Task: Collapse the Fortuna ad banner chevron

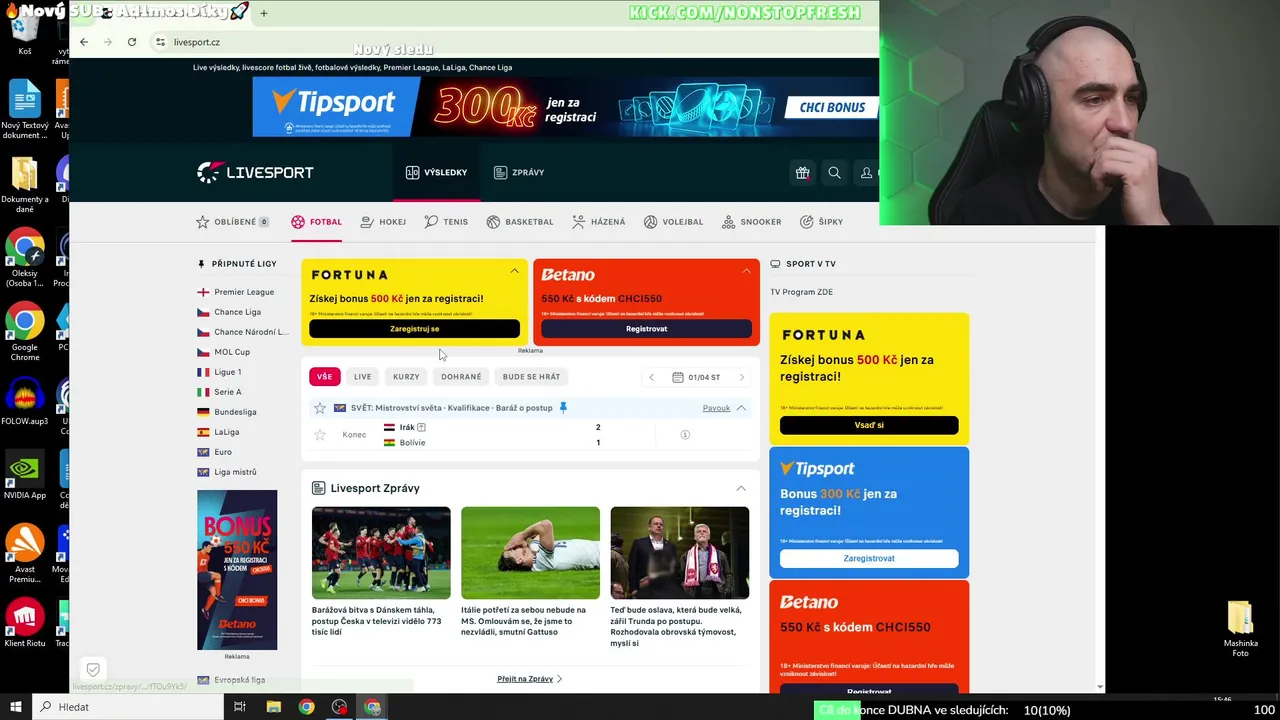Action: coord(514,271)
